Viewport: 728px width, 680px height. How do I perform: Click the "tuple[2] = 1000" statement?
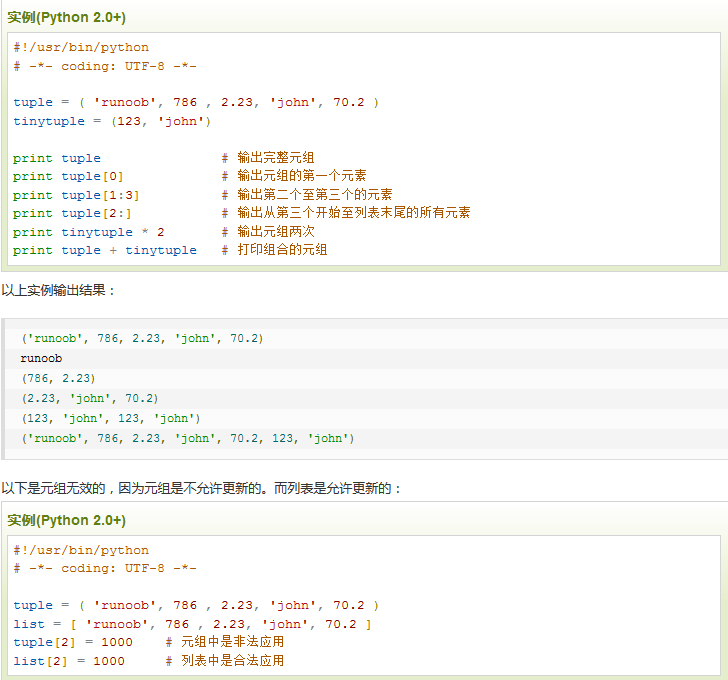[x=72, y=642]
